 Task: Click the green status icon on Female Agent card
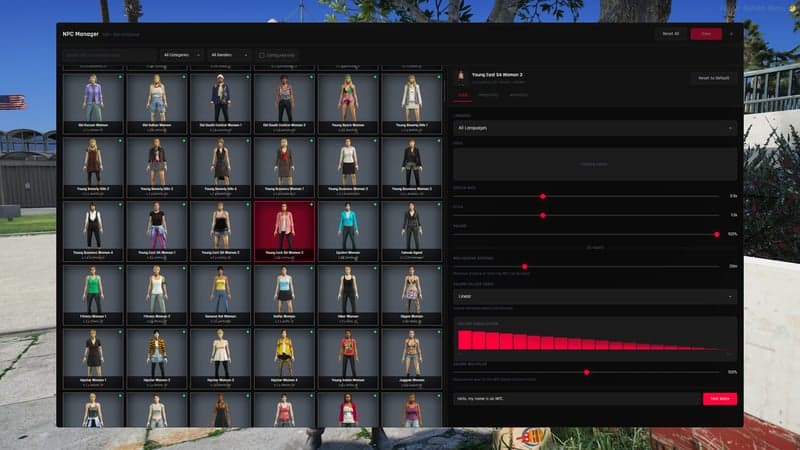(439, 205)
